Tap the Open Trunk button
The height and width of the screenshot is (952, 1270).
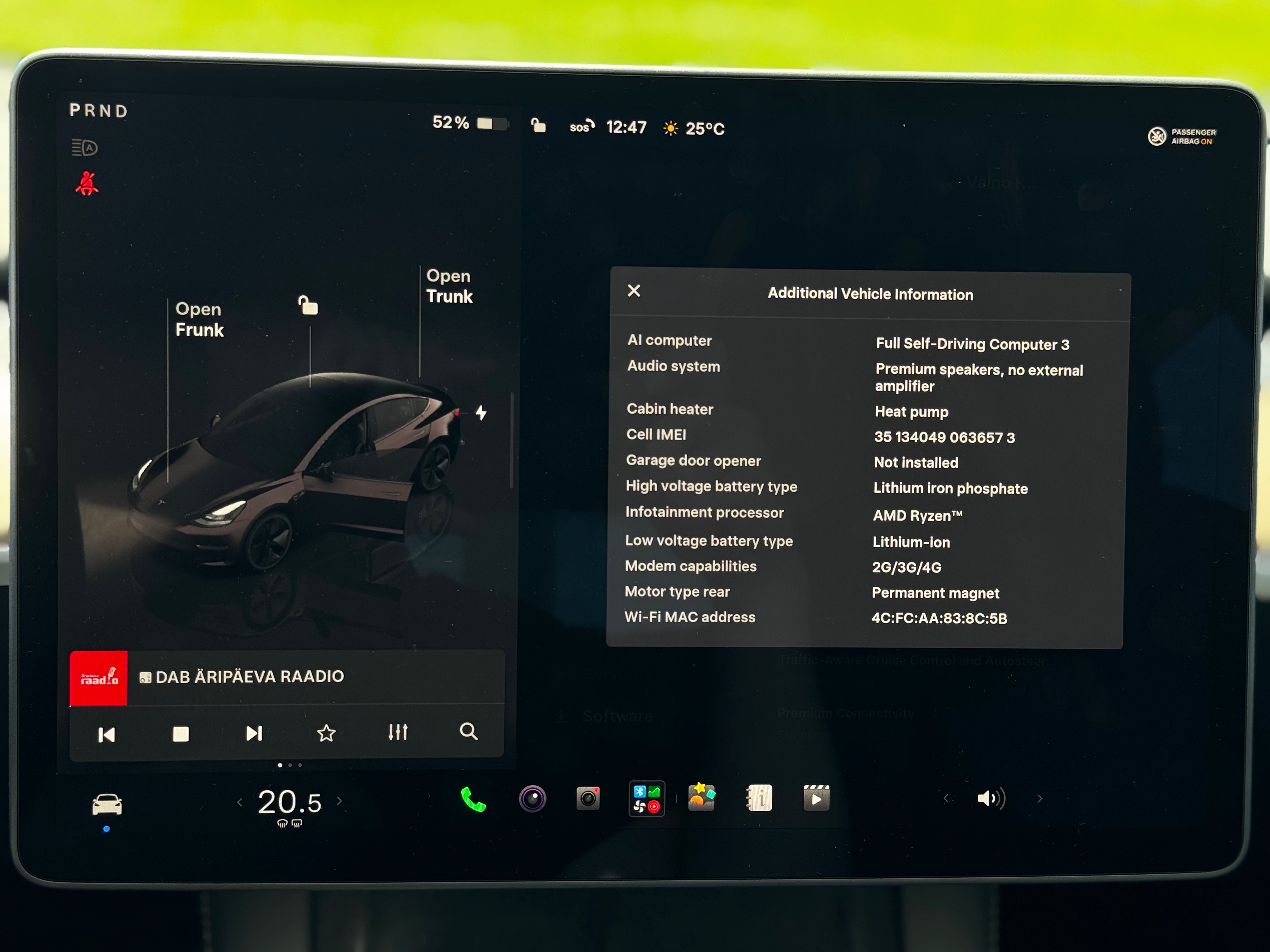click(x=449, y=286)
